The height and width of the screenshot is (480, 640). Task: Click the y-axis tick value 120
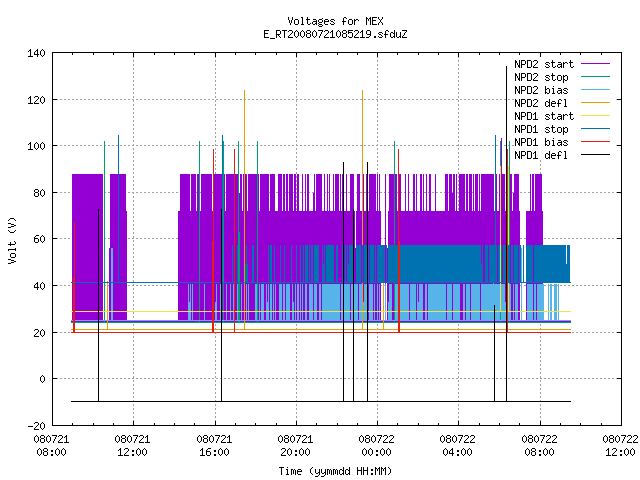coord(36,100)
